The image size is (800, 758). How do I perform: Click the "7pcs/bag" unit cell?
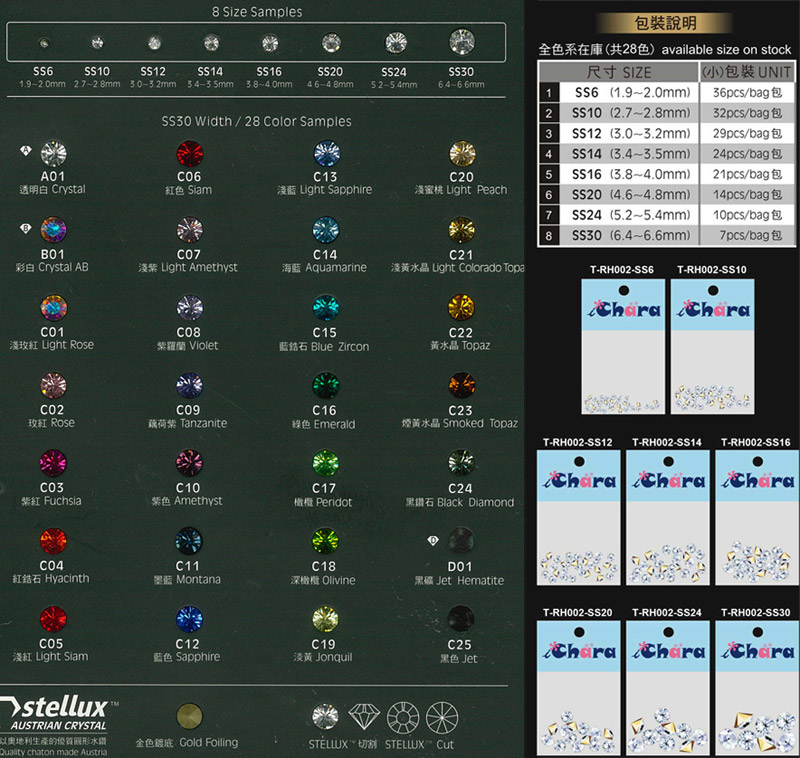tap(747, 235)
